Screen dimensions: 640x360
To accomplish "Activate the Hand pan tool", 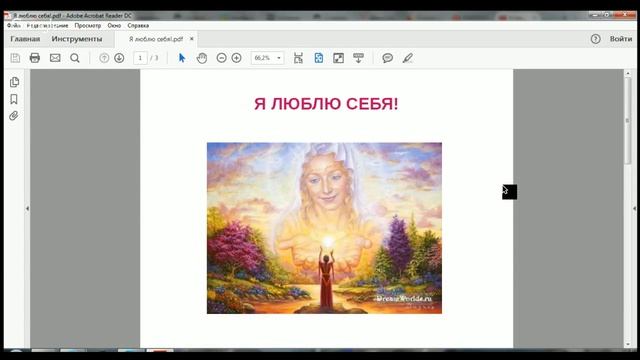I will coord(202,58).
